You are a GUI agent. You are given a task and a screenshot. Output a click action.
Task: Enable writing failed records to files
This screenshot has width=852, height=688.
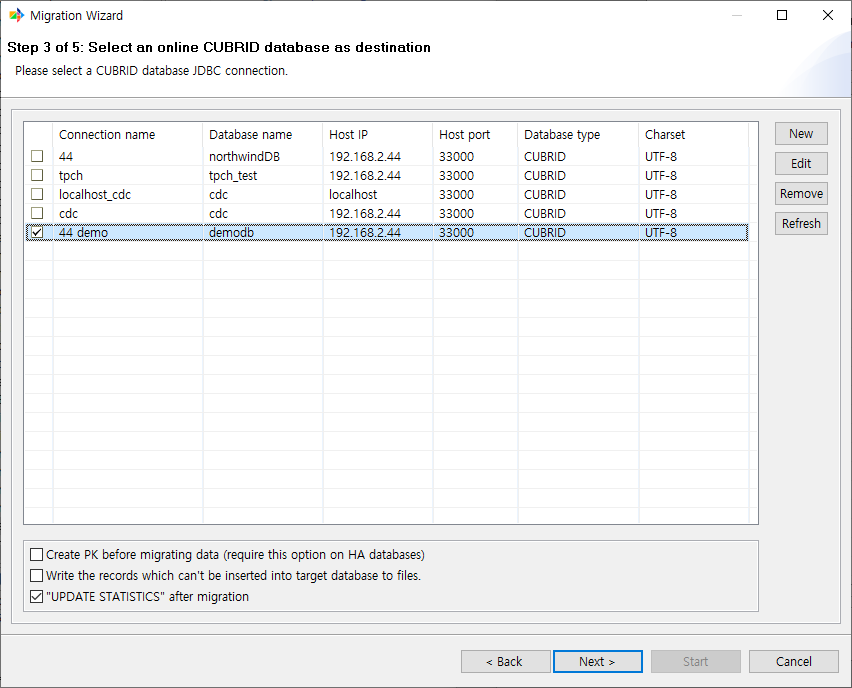37,576
